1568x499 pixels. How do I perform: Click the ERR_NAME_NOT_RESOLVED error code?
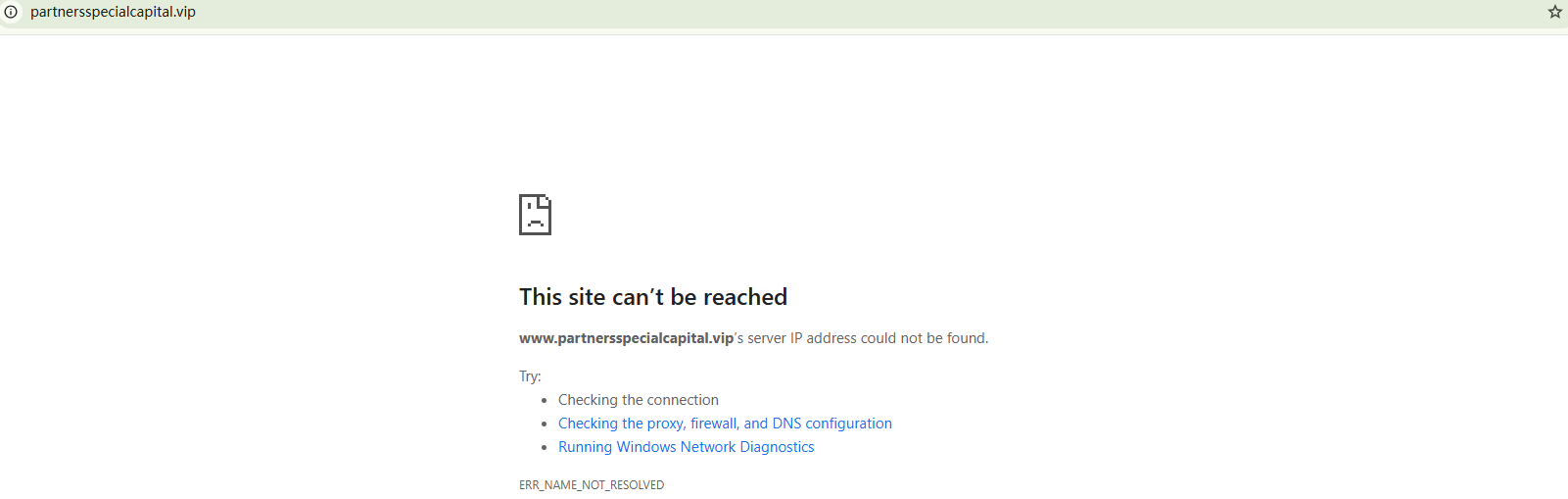[x=592, y=485]
